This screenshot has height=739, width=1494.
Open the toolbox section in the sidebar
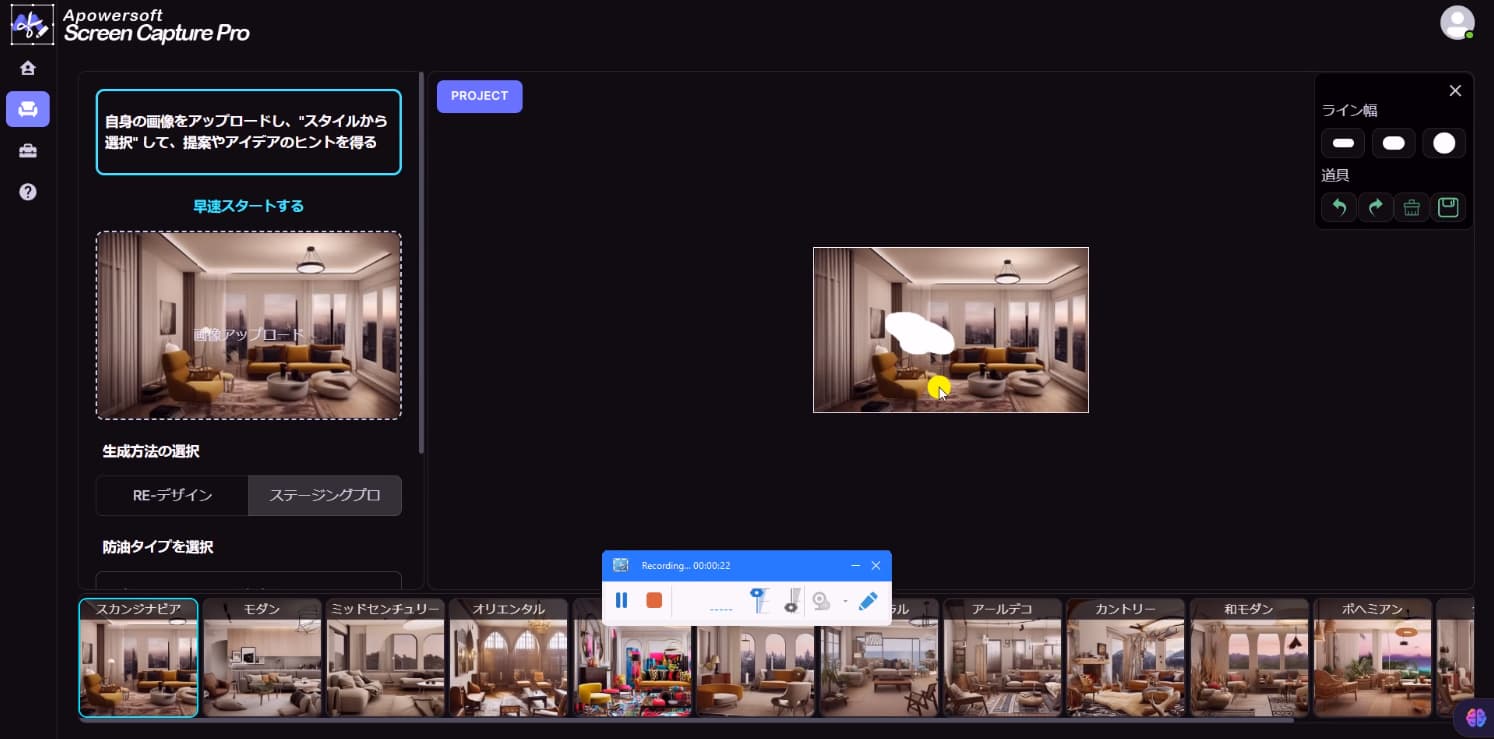click(27, 150)
